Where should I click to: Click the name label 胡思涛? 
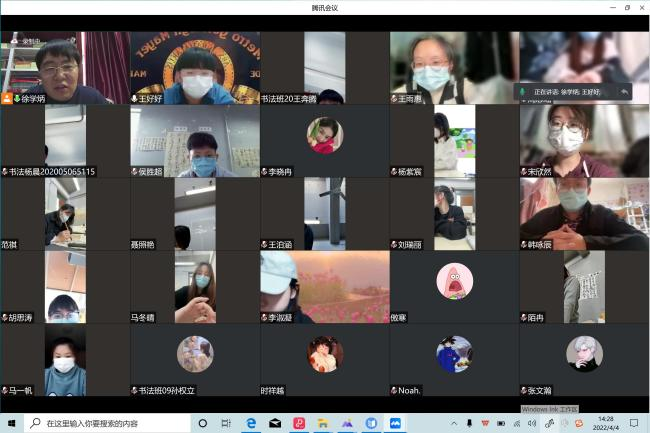point(20,317)
